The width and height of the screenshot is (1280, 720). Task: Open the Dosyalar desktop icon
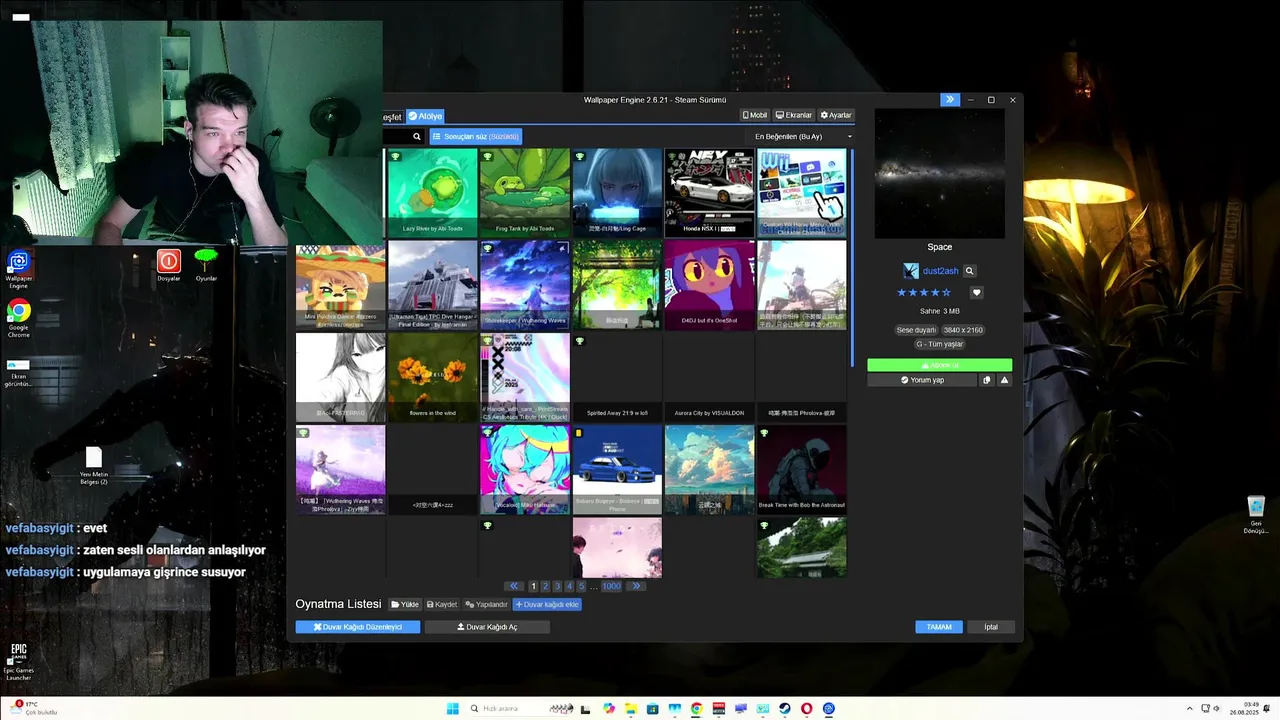(168, 266)
